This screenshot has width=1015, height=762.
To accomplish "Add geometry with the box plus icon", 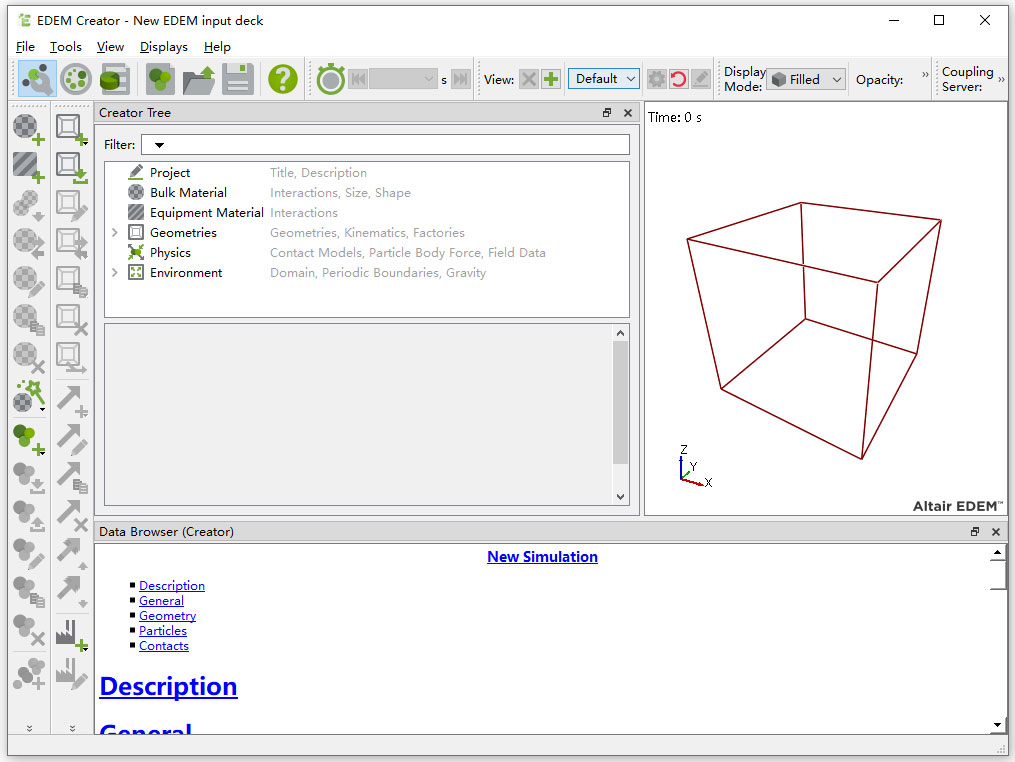I will point(71,129).
